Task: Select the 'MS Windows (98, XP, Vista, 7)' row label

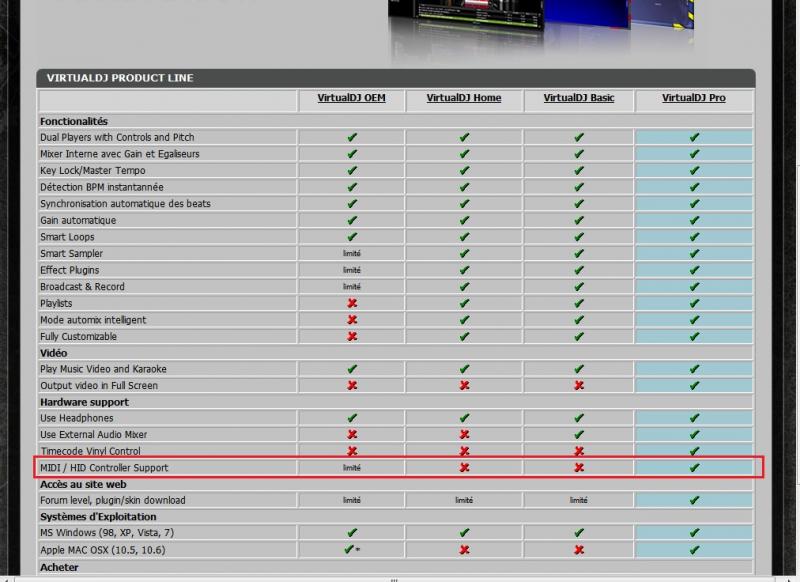Action: pyautogui.click(x=107, y=533)
